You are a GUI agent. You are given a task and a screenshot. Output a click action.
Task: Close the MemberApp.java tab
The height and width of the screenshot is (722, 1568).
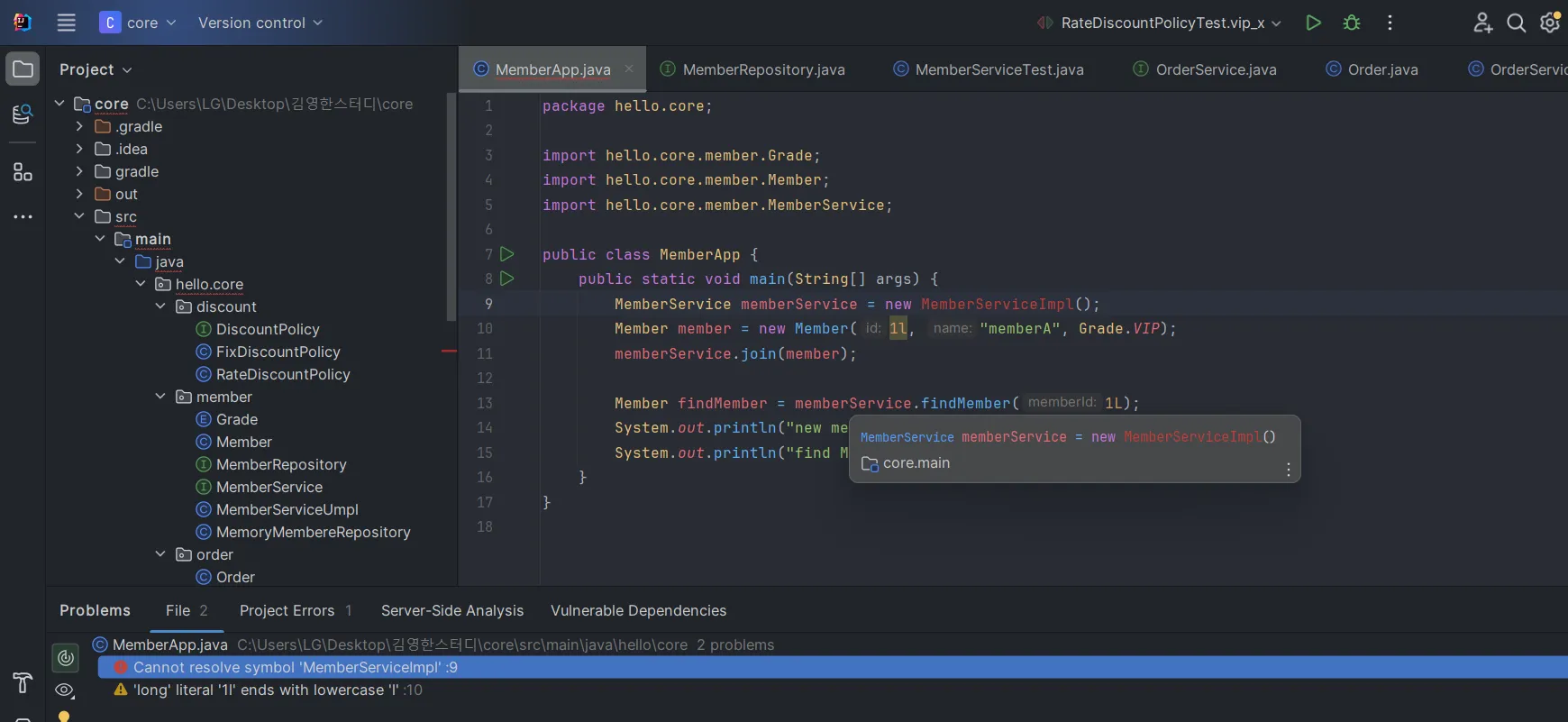(629, 69)
